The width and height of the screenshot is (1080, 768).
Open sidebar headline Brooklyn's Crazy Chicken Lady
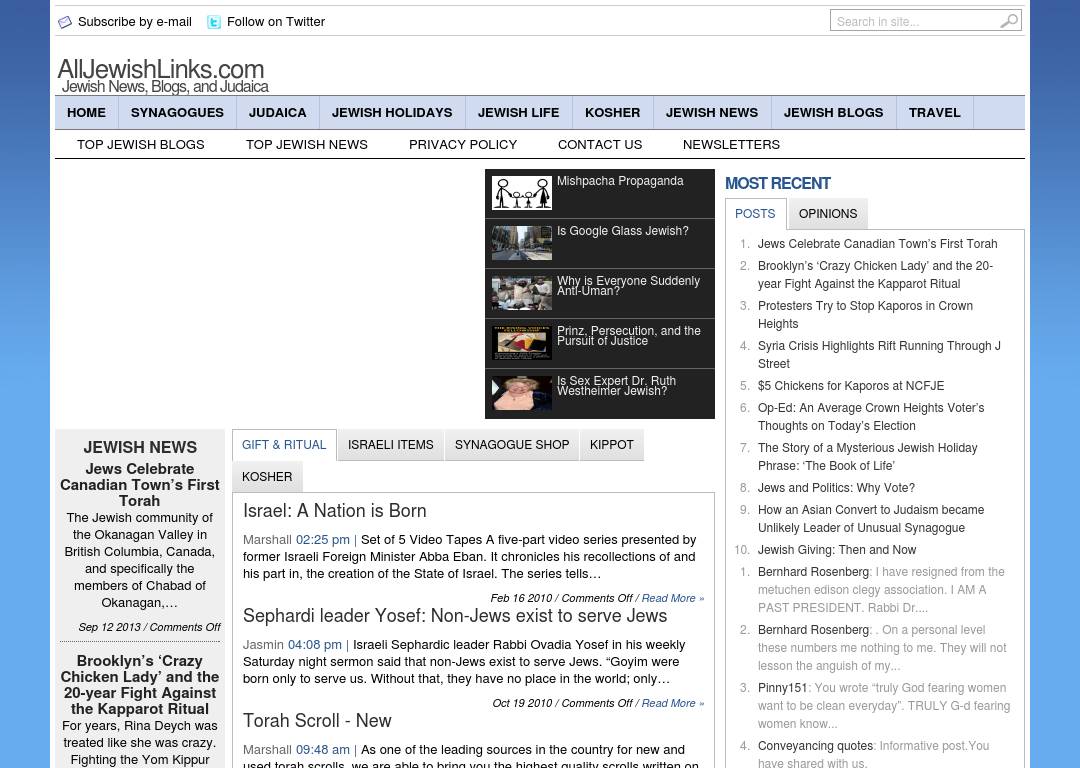coord(140,685)
